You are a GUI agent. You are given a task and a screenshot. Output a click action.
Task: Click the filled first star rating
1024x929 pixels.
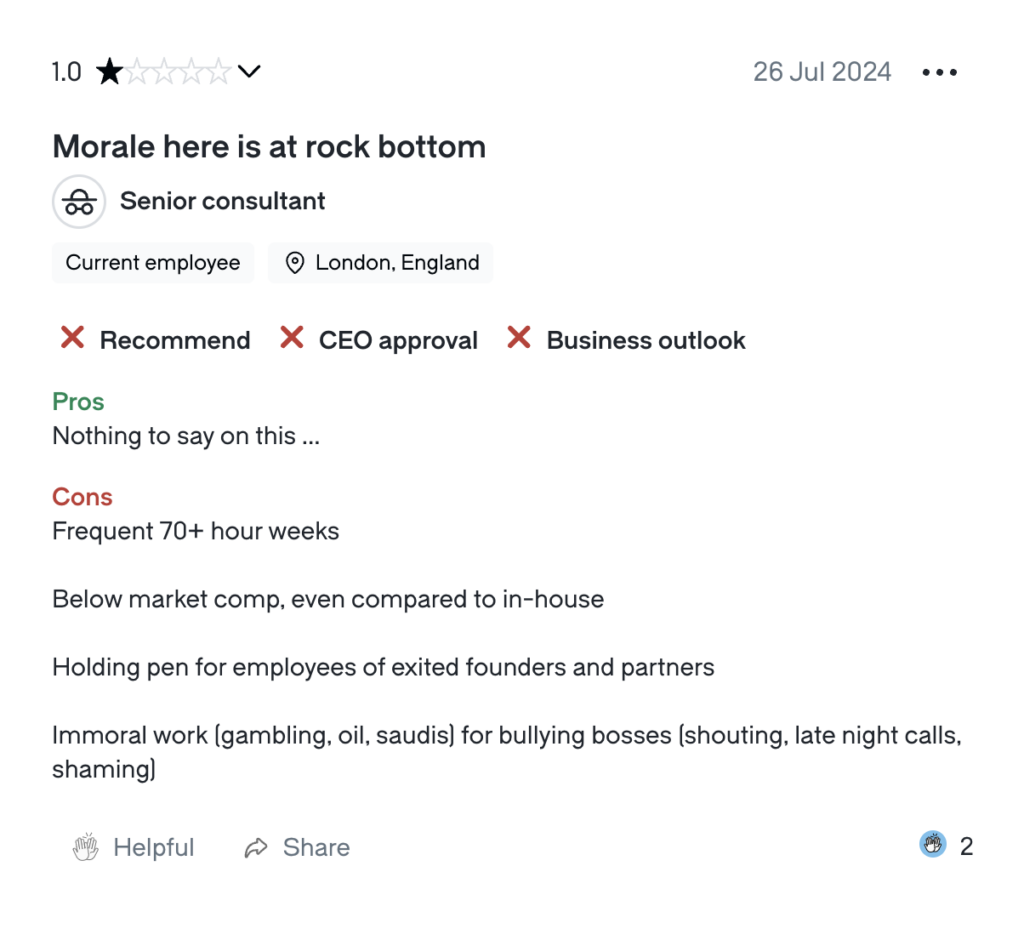109,71
